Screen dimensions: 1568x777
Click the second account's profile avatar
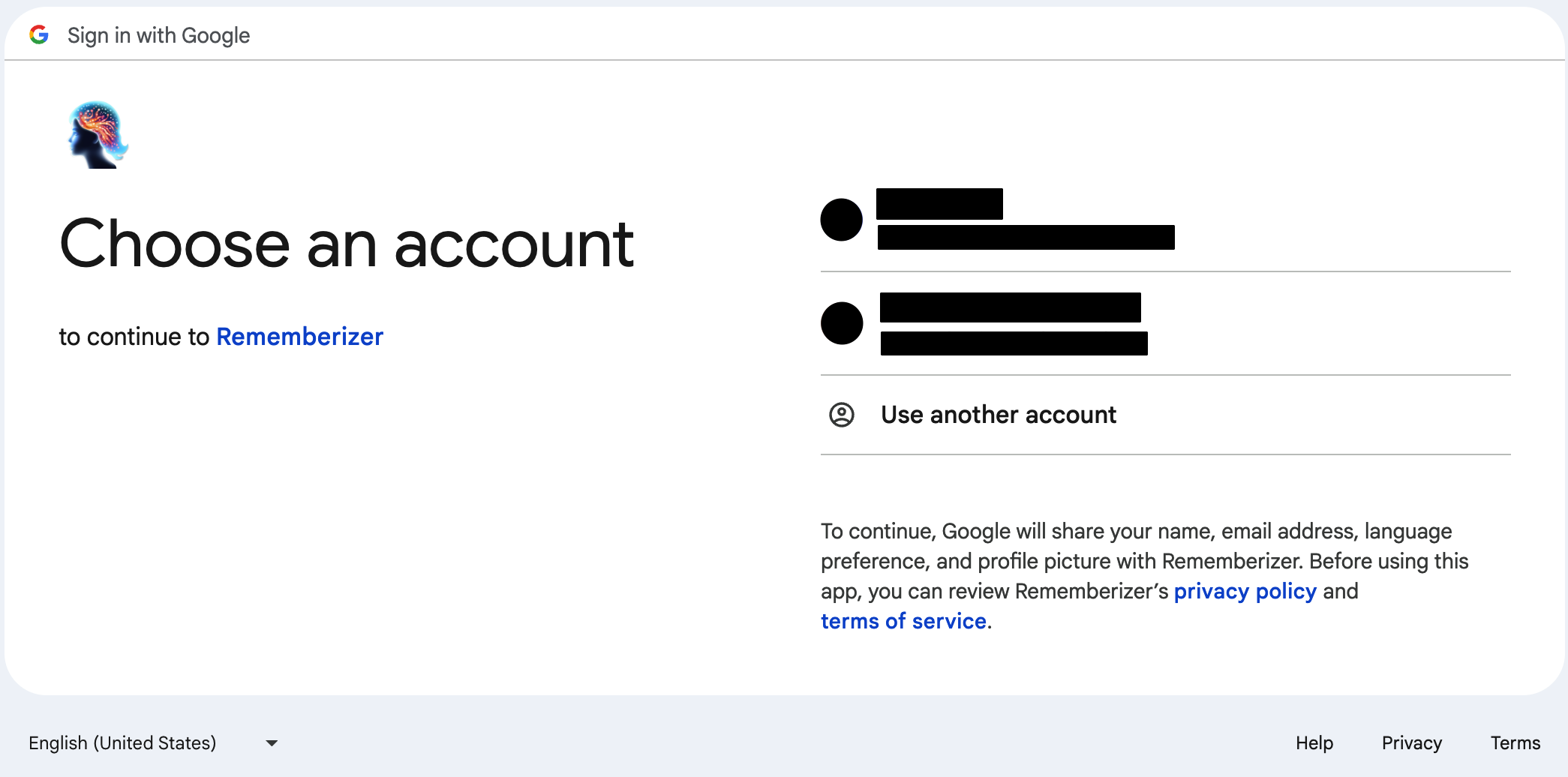[x=842, y=324]
